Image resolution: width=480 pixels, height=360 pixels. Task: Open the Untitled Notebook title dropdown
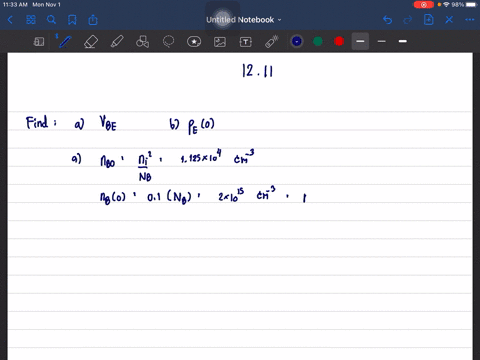pos(244,20)
